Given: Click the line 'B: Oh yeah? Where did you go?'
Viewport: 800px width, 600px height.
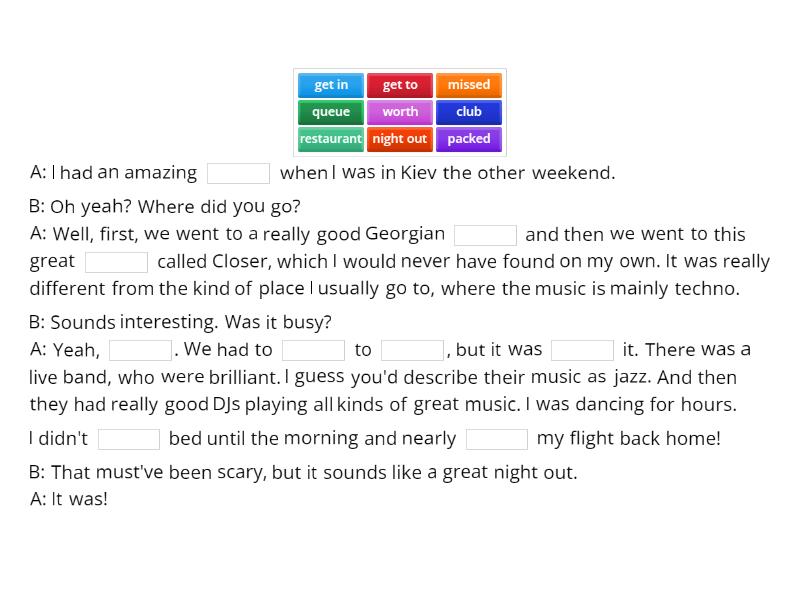Looking at the screenshot, I should click(x=165, y=207).
